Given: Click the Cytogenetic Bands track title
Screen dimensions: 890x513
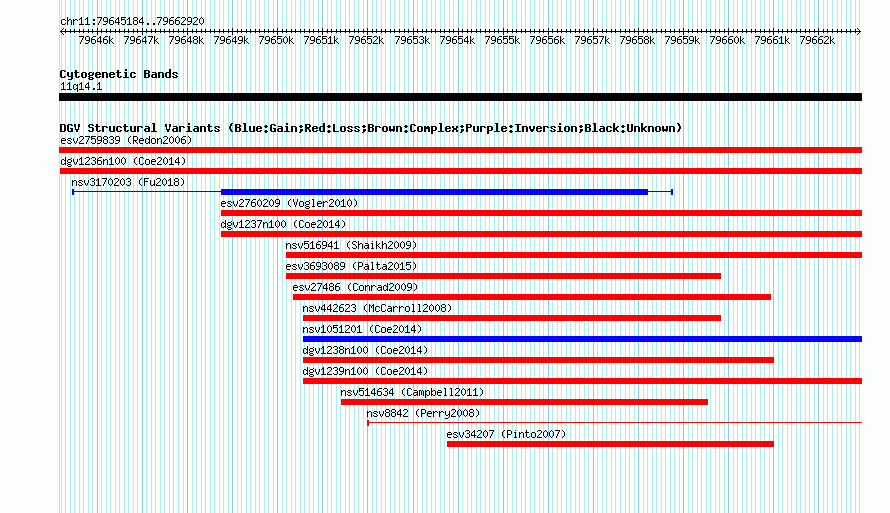Looking at the screenshot, I should tap(119, 74).
